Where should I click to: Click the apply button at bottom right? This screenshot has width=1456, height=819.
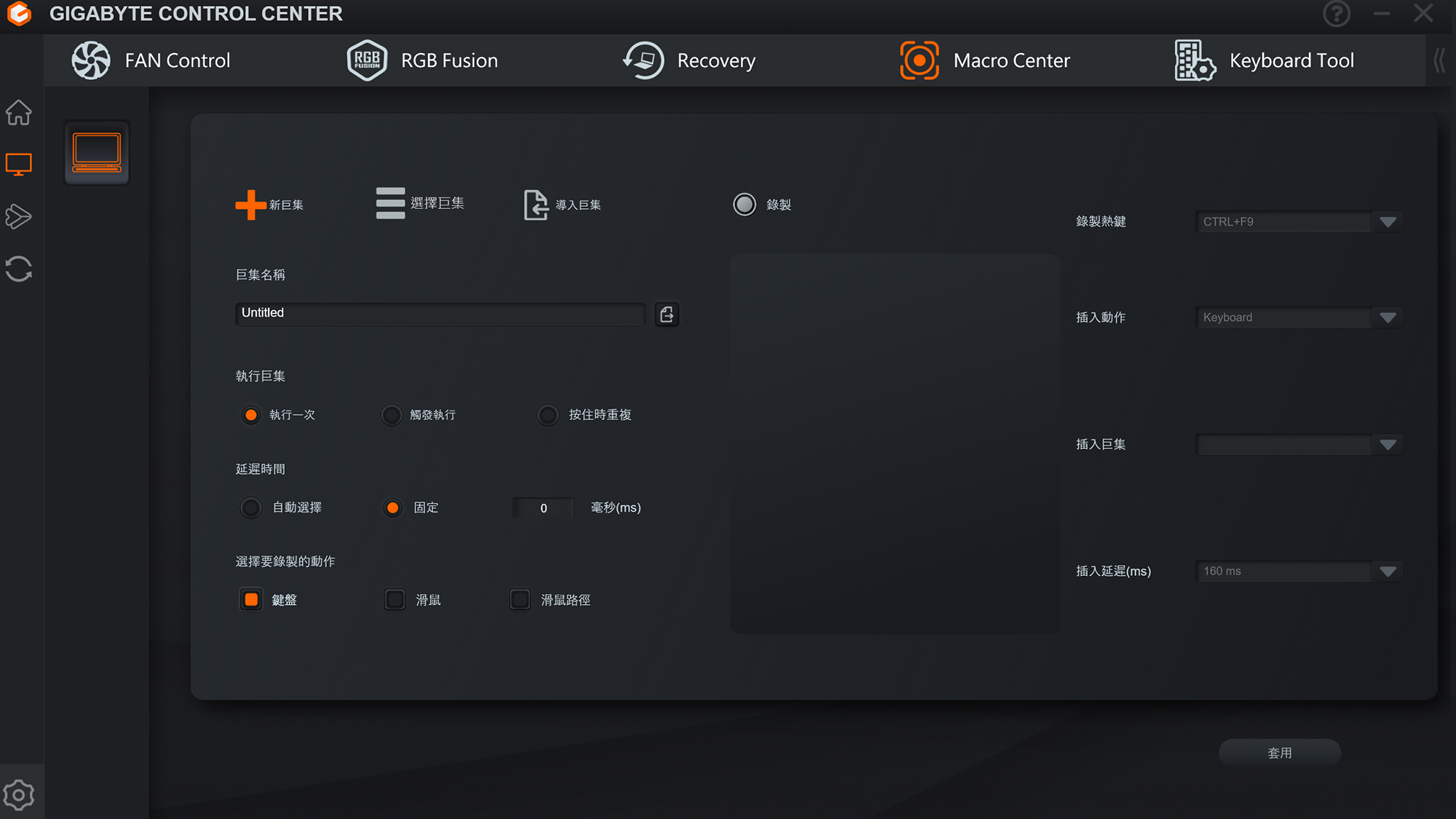coord(1279,753)
